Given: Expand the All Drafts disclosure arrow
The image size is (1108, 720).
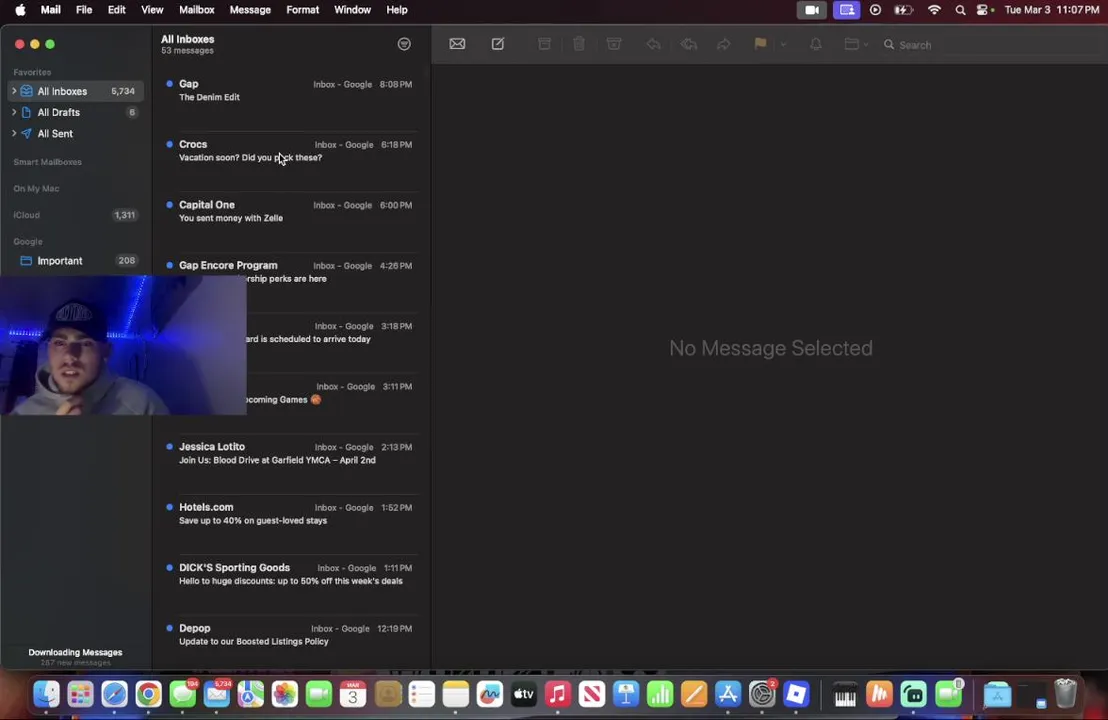Looking at the screenshot, I should [14, 112].
